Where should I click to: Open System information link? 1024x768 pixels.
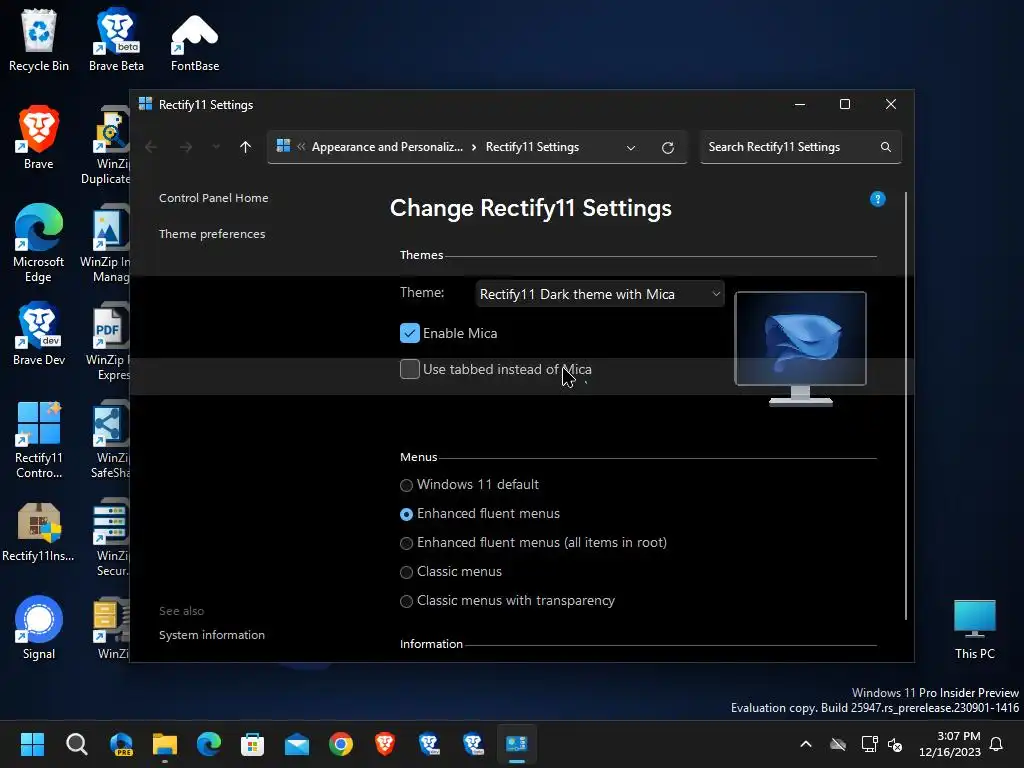212,635
